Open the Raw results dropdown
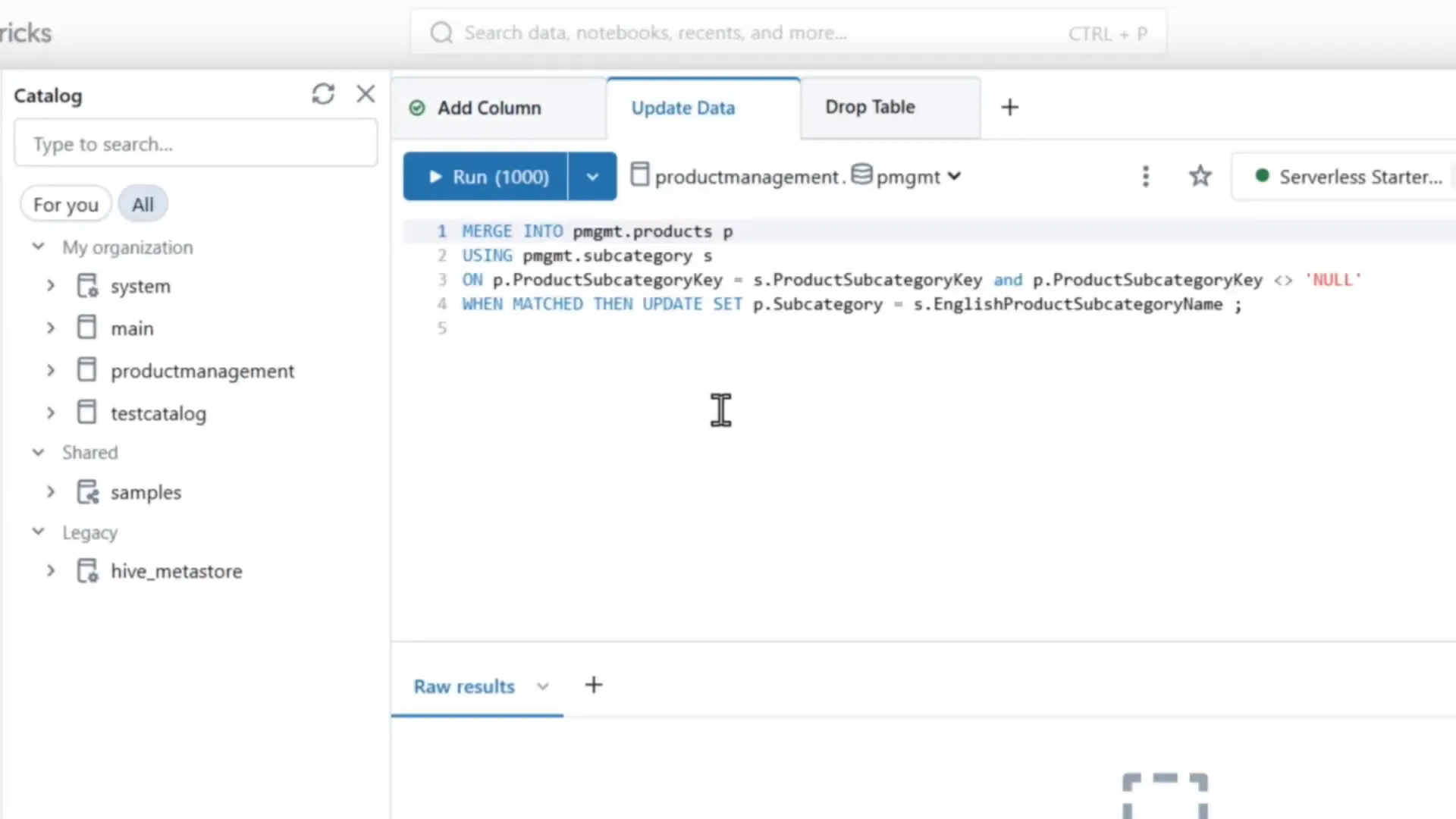Screen dimensions: 1456x819 point(542,686)
